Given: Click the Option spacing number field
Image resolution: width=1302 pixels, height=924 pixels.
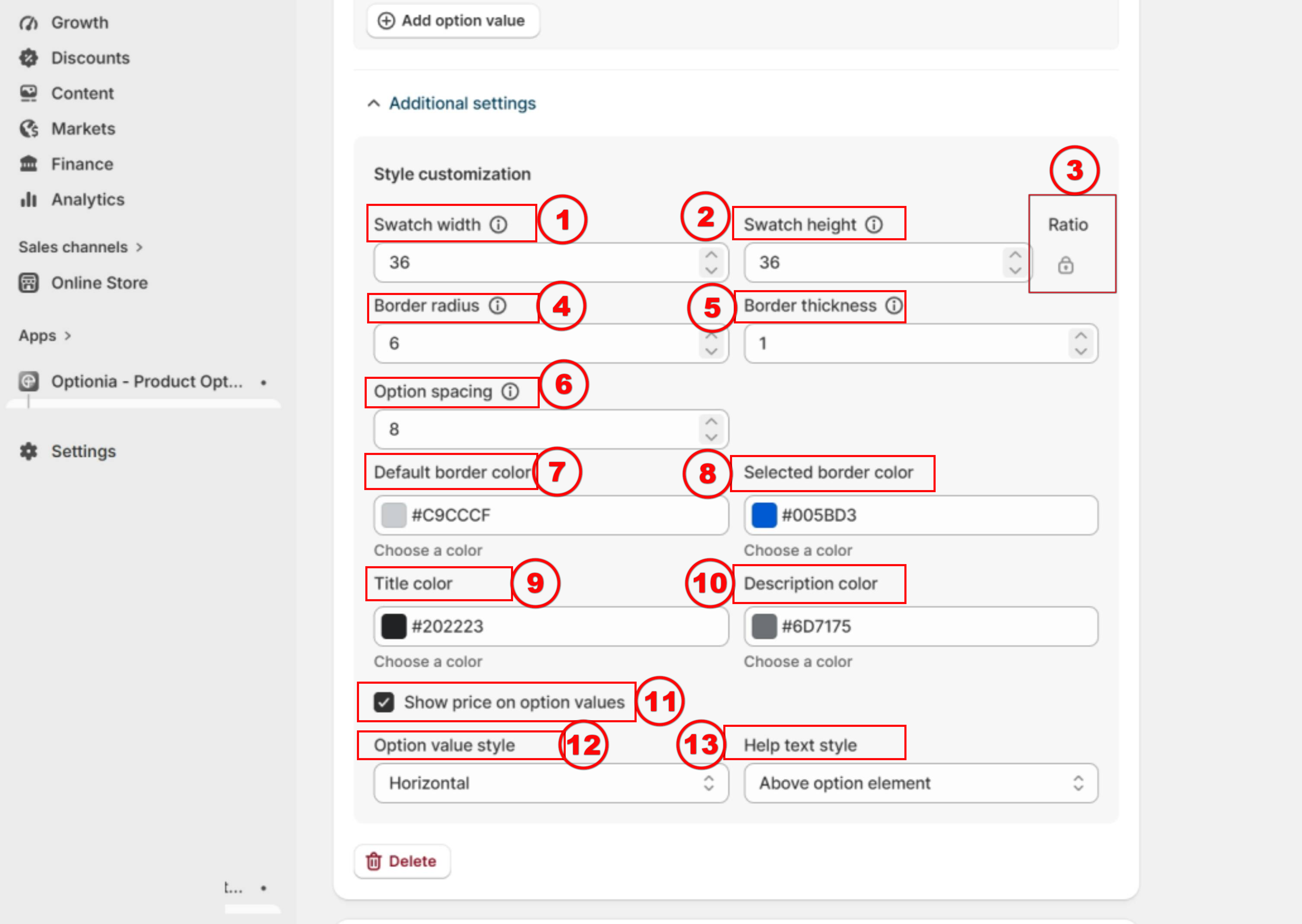Looking at the screenshot, I should point(551,430).
